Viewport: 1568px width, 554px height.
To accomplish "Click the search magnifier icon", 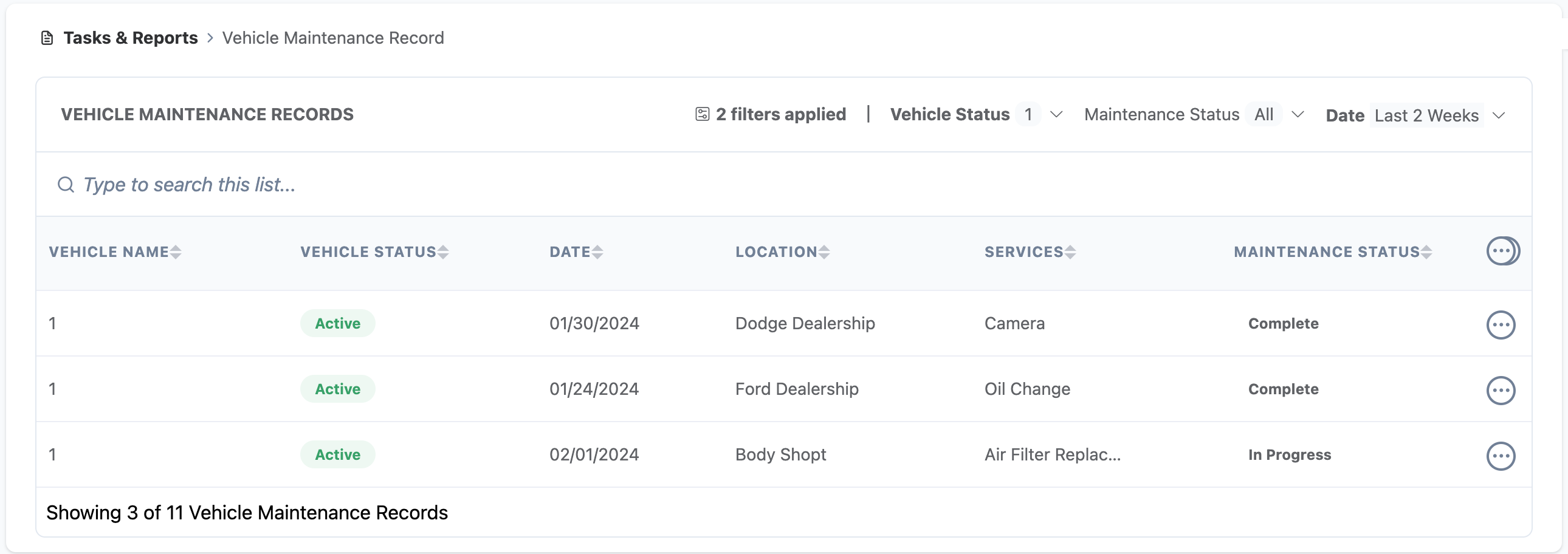I will (x=66, y=185).
